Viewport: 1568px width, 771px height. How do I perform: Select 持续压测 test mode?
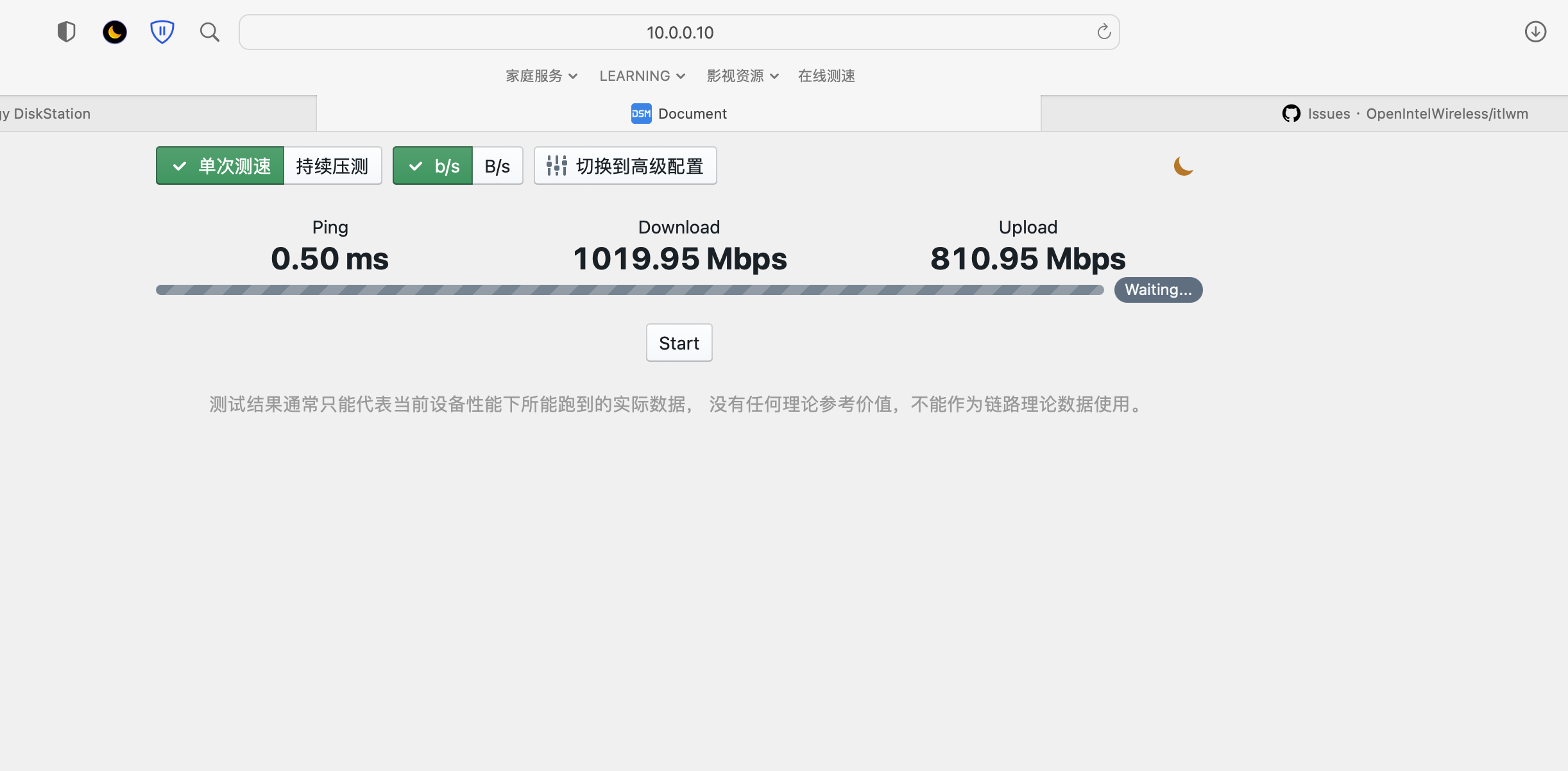coord(332,165)
